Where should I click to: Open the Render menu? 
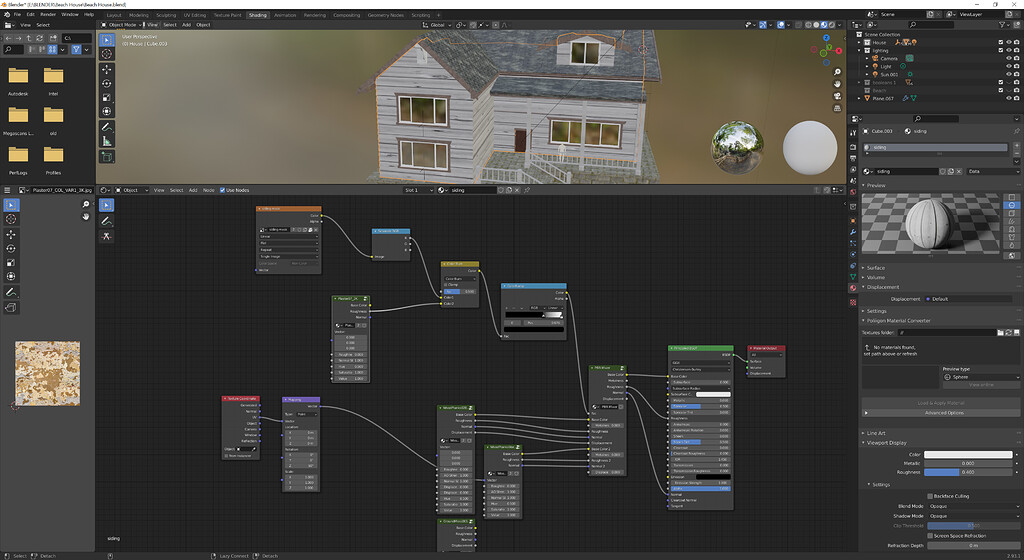[x=48, y=14]
